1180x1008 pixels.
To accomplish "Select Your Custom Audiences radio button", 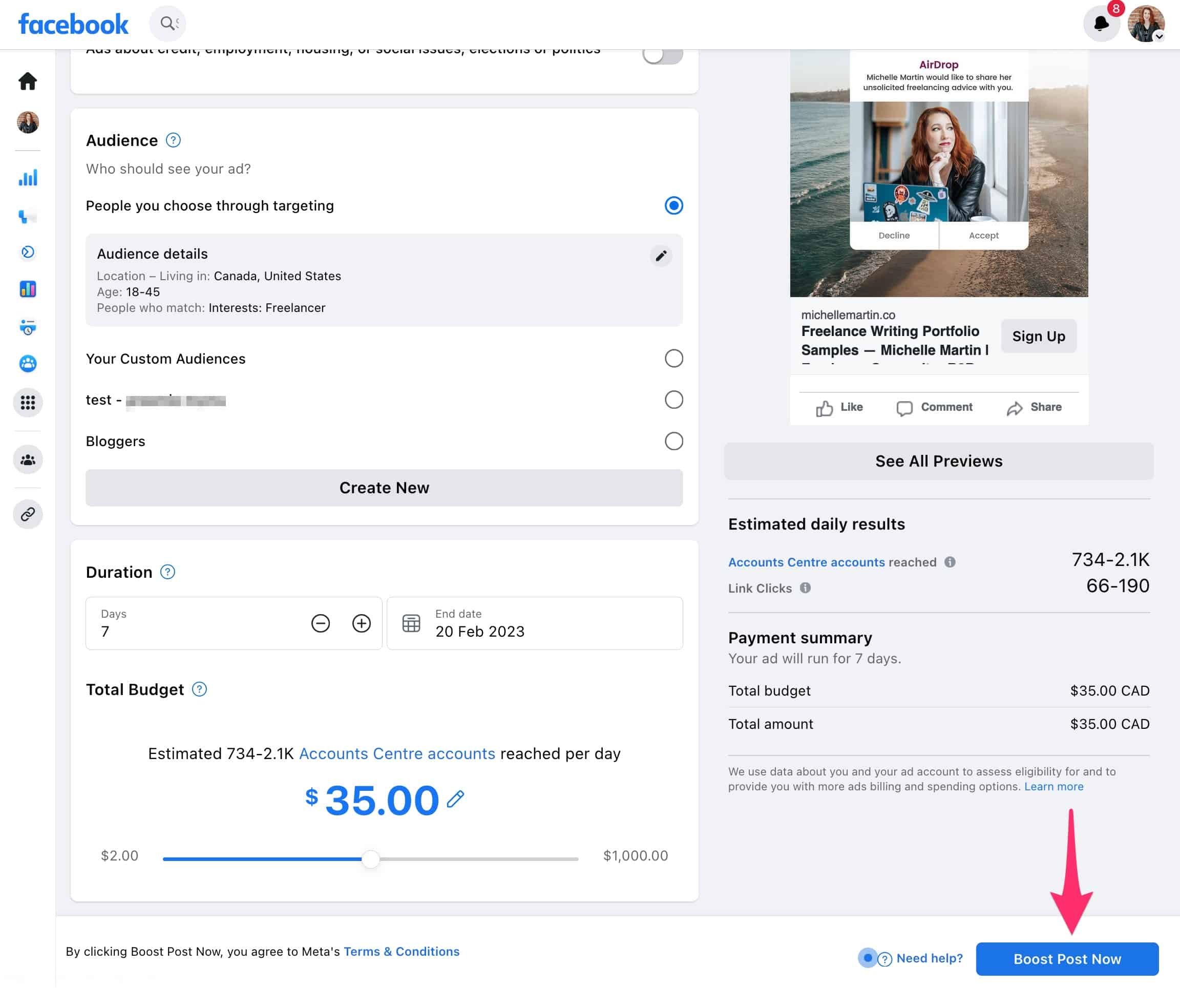I will (674, 357).
